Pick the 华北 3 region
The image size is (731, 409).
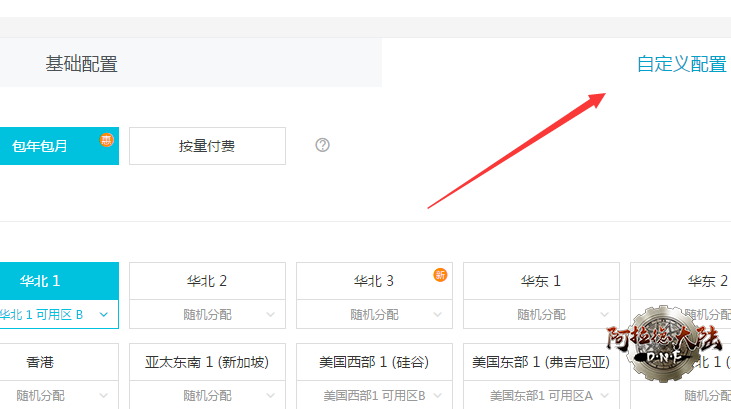click(374, 281)
